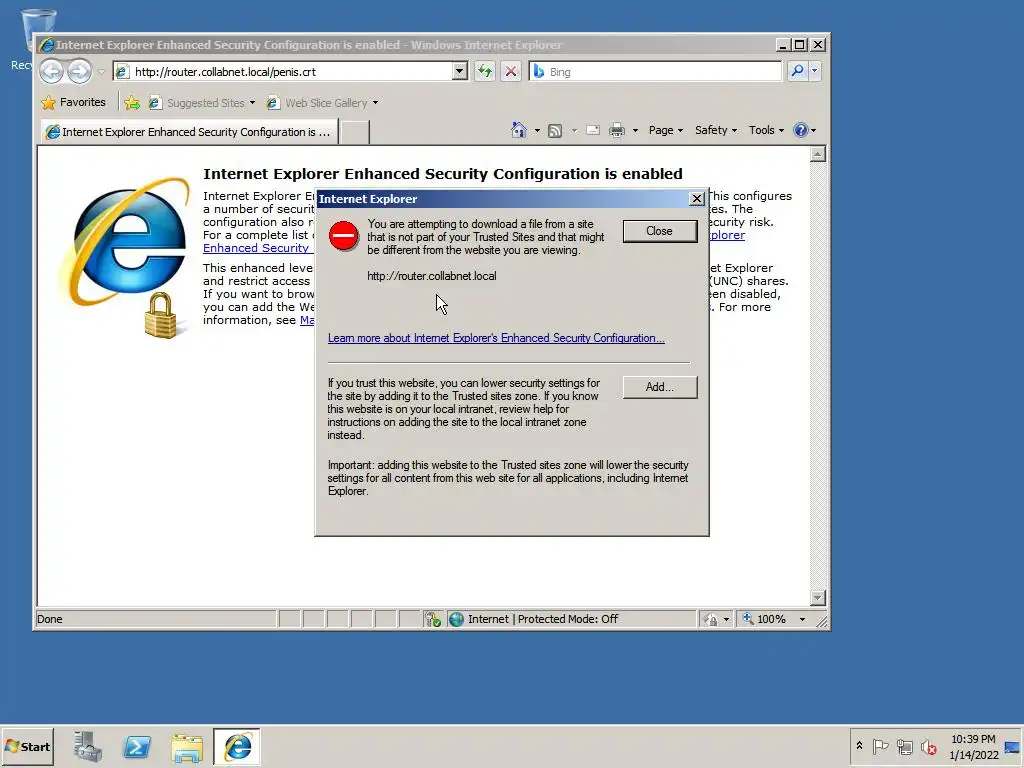
Task: Click the Forward navigation arrow
Action: coord(80,71)
